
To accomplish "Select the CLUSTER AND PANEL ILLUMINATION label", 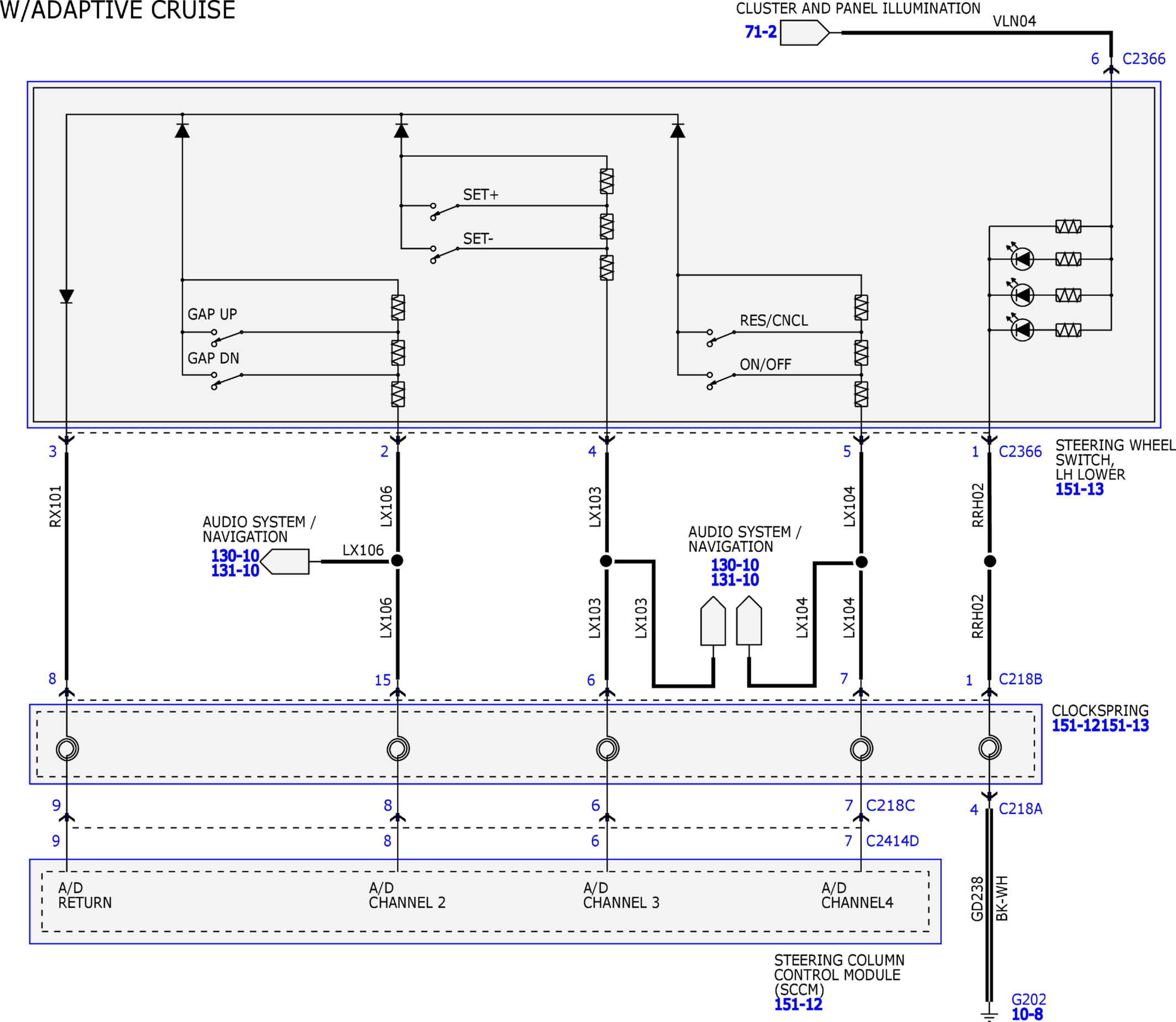I will pos(858,8).
